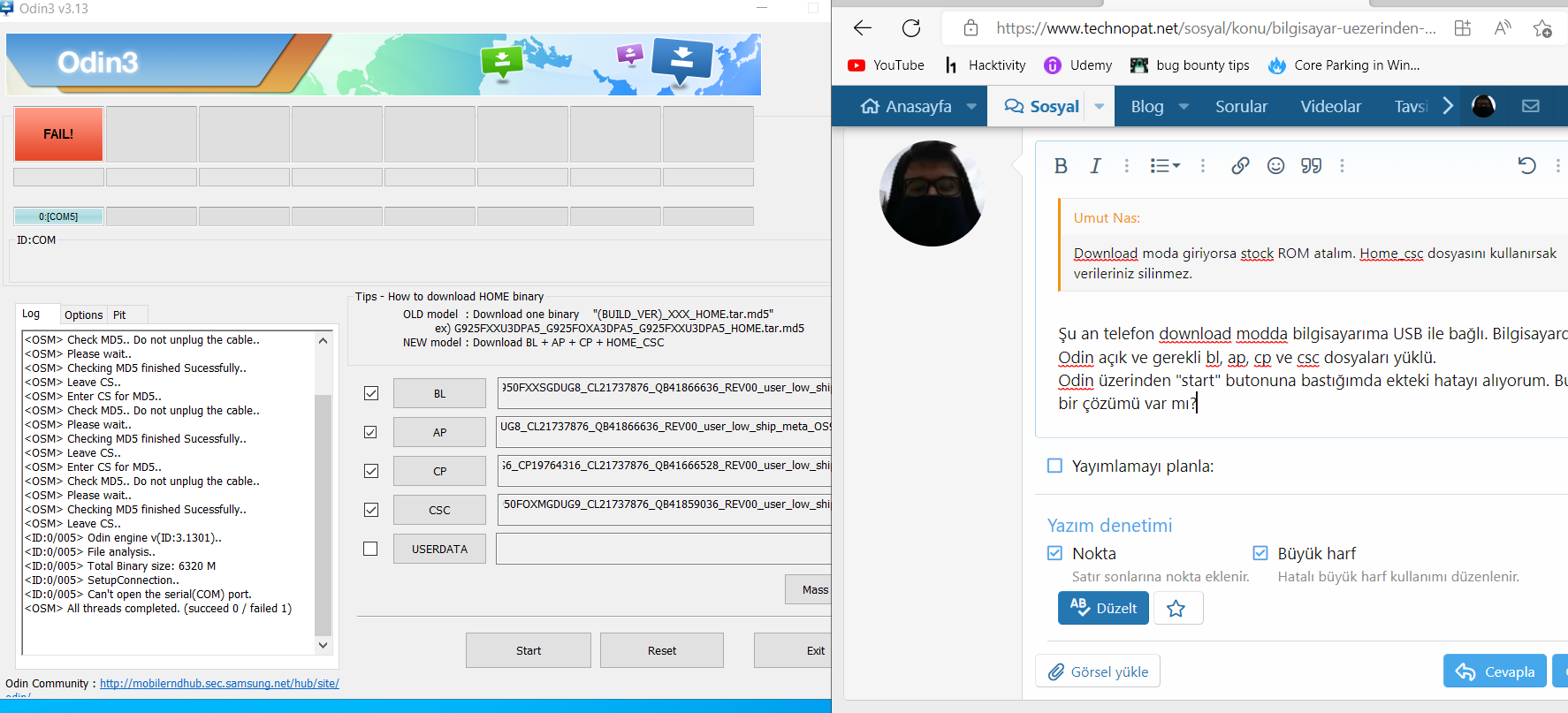Click the Reset button in Odin

point(662,650)
